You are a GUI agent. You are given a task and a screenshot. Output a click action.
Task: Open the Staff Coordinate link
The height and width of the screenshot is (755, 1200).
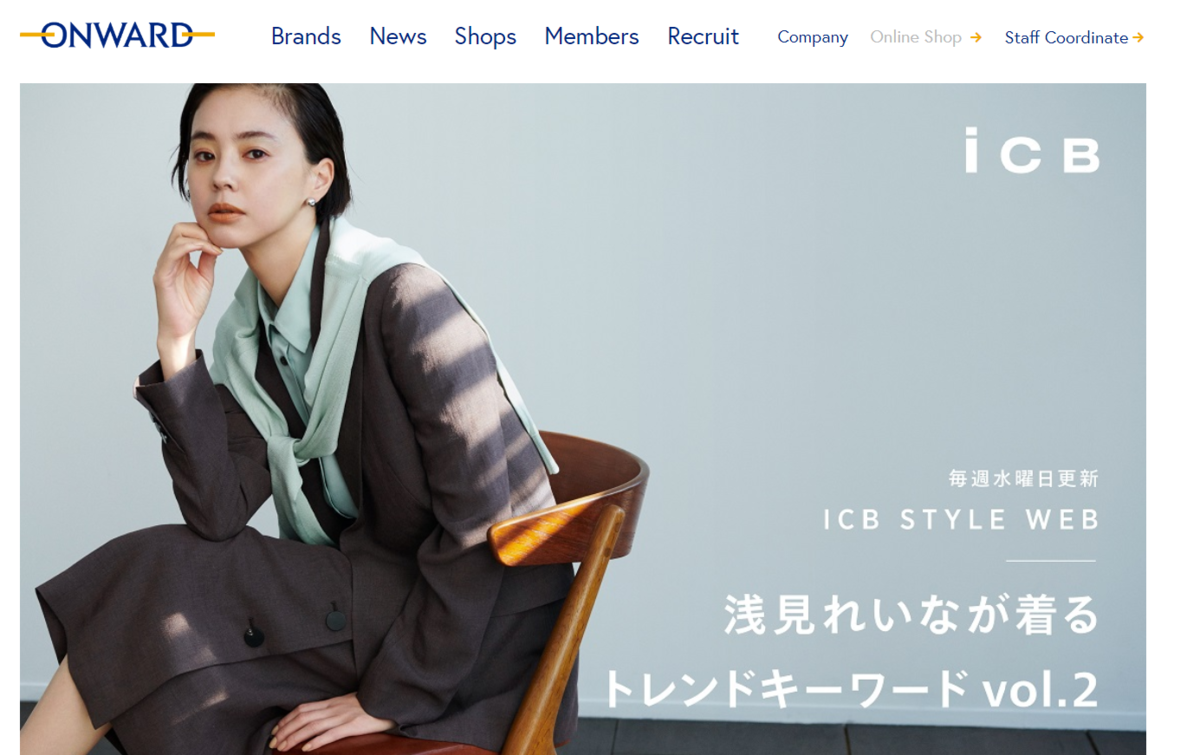(x=1066, y=37)
